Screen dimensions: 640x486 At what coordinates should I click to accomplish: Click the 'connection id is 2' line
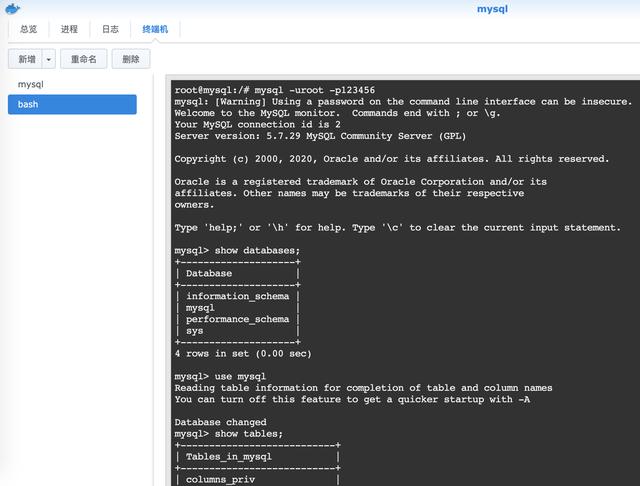[258, 124]
